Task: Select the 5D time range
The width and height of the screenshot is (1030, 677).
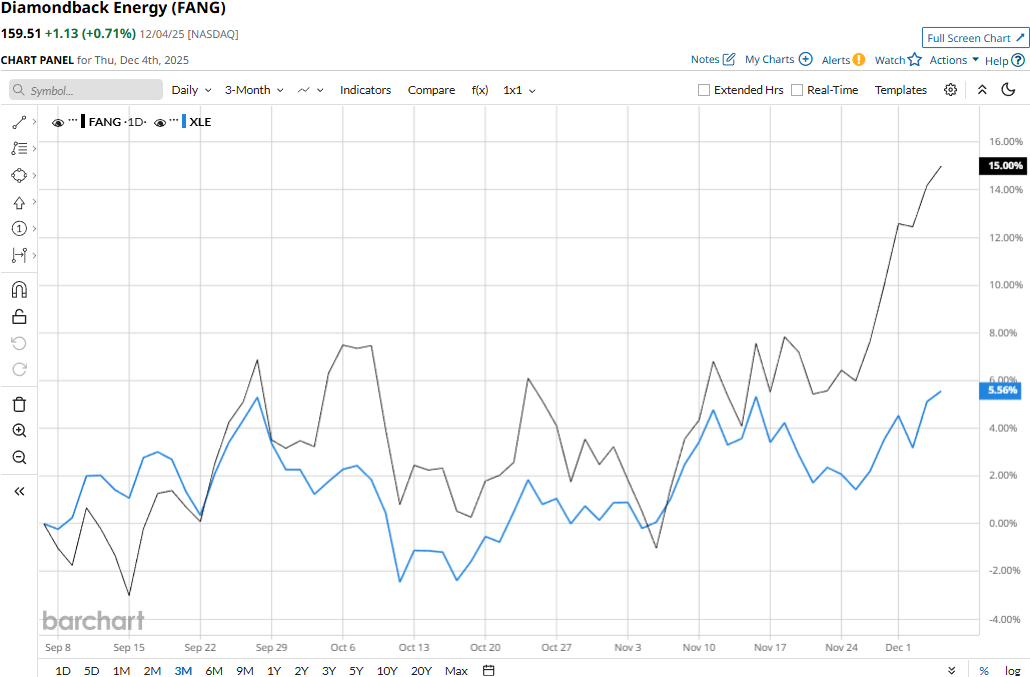Action: (x=91, y=670)
